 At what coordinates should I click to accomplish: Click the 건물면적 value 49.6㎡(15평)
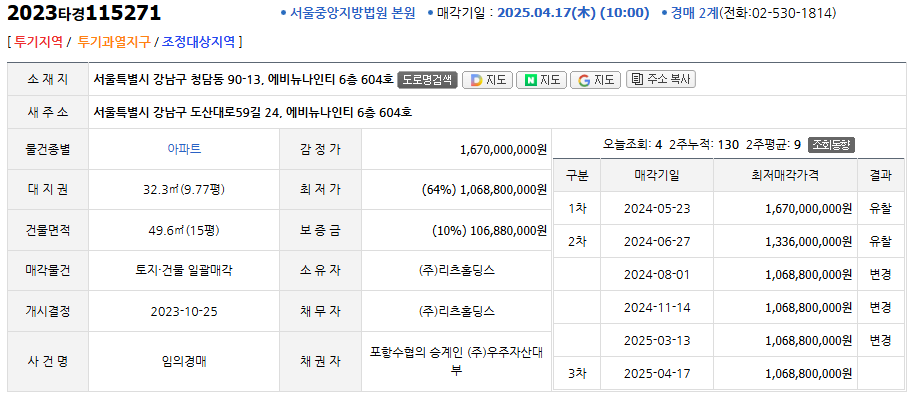(184, 230)
